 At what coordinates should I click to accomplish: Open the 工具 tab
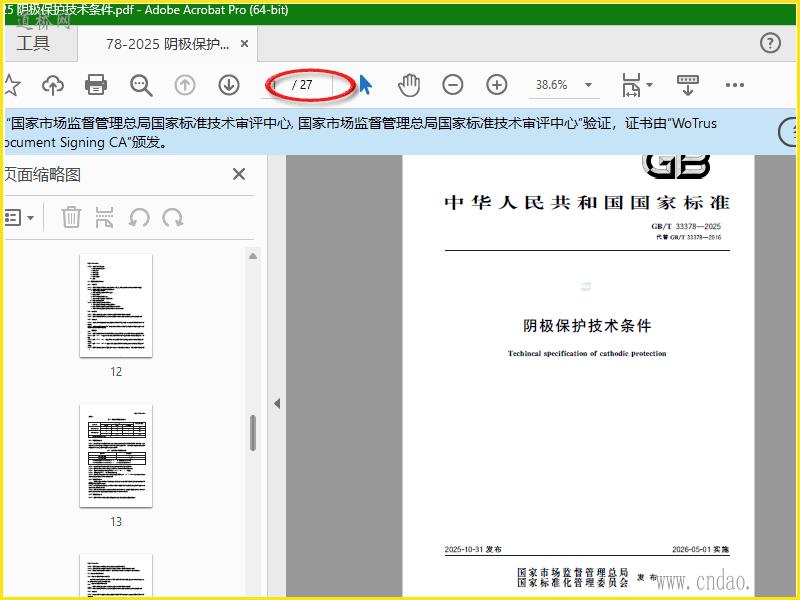[x=33, y=43]
